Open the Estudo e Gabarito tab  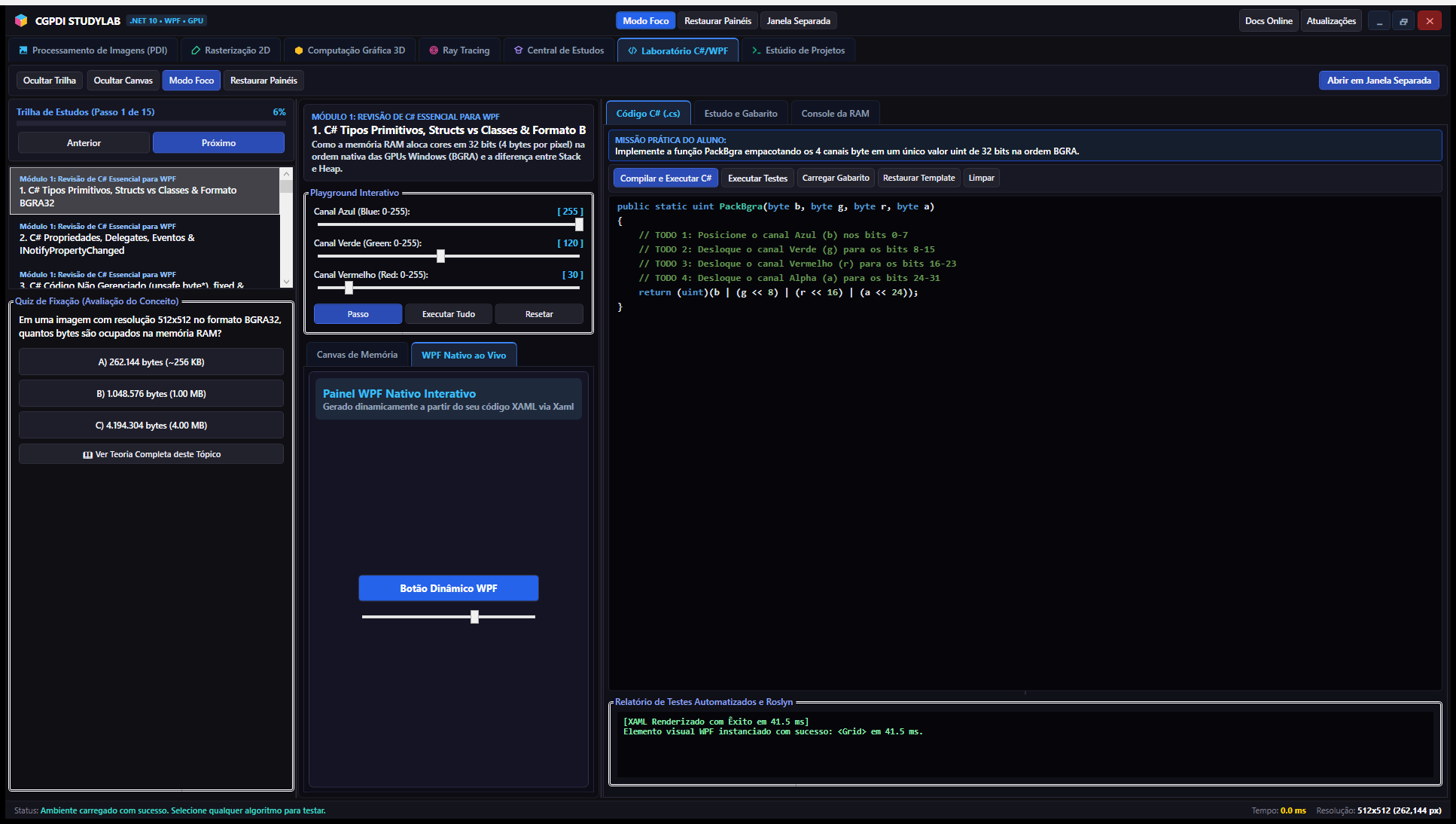pyautogui.click(x=741, y=114)
